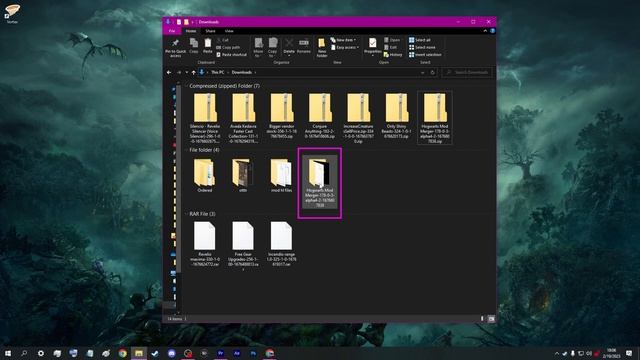
Task: Click Paste shortcut in the ribbon
Action: 231,55
